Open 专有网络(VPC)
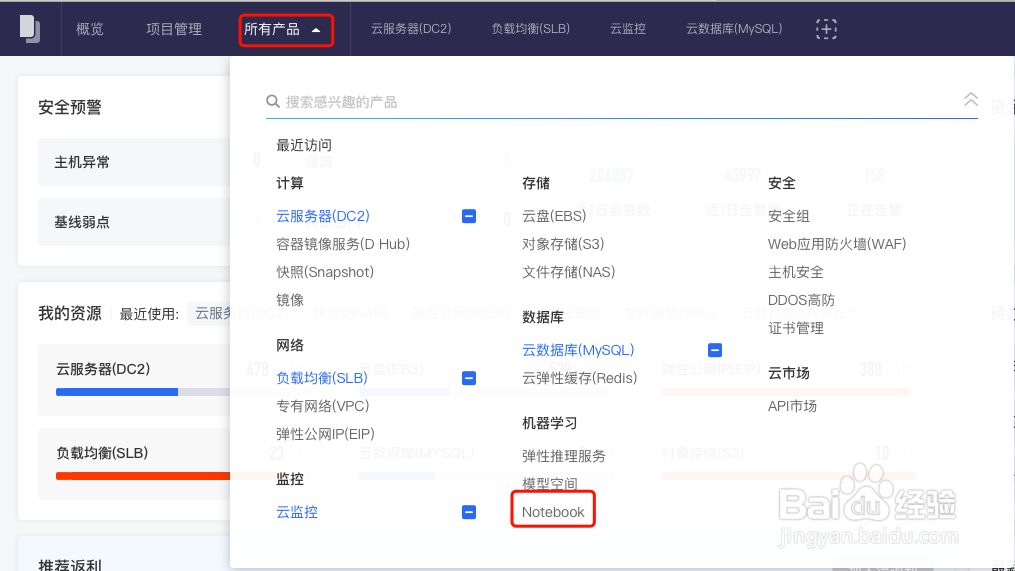 pos(322,406)
